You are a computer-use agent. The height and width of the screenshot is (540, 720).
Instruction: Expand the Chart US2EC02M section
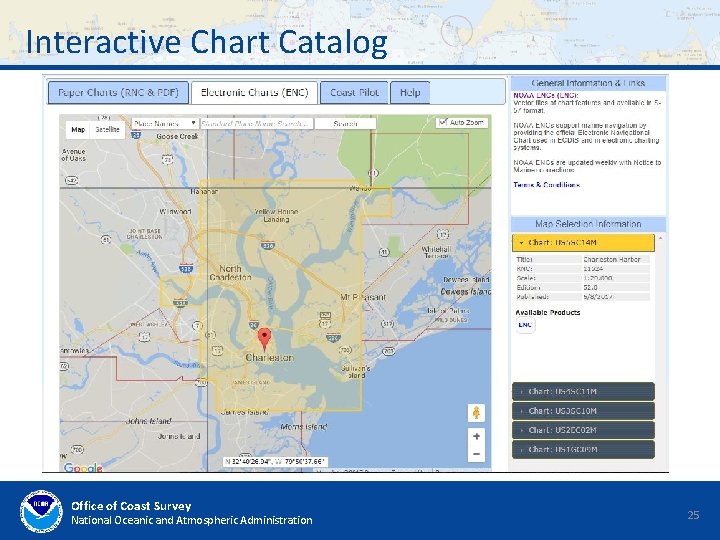pos(583,430)
